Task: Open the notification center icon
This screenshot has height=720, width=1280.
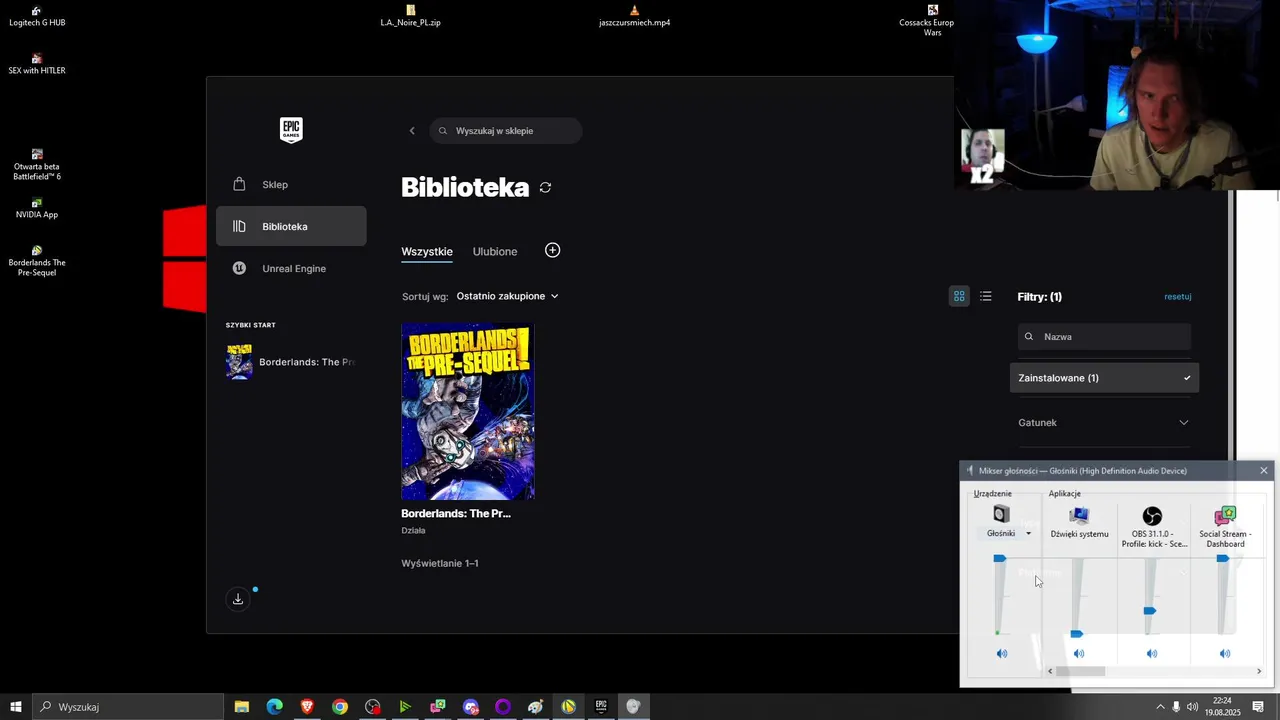Action: pos(1258,707)
